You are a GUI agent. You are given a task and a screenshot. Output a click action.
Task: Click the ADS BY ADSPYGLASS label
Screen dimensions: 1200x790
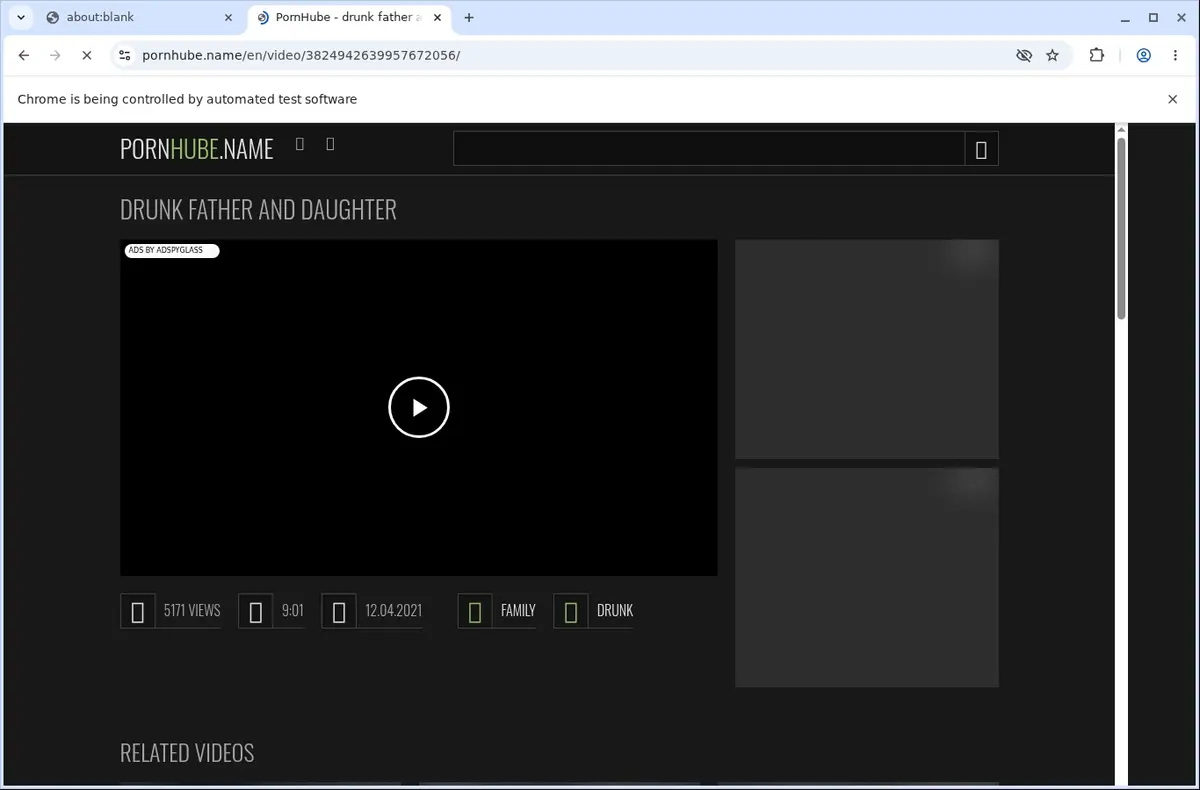172,250
